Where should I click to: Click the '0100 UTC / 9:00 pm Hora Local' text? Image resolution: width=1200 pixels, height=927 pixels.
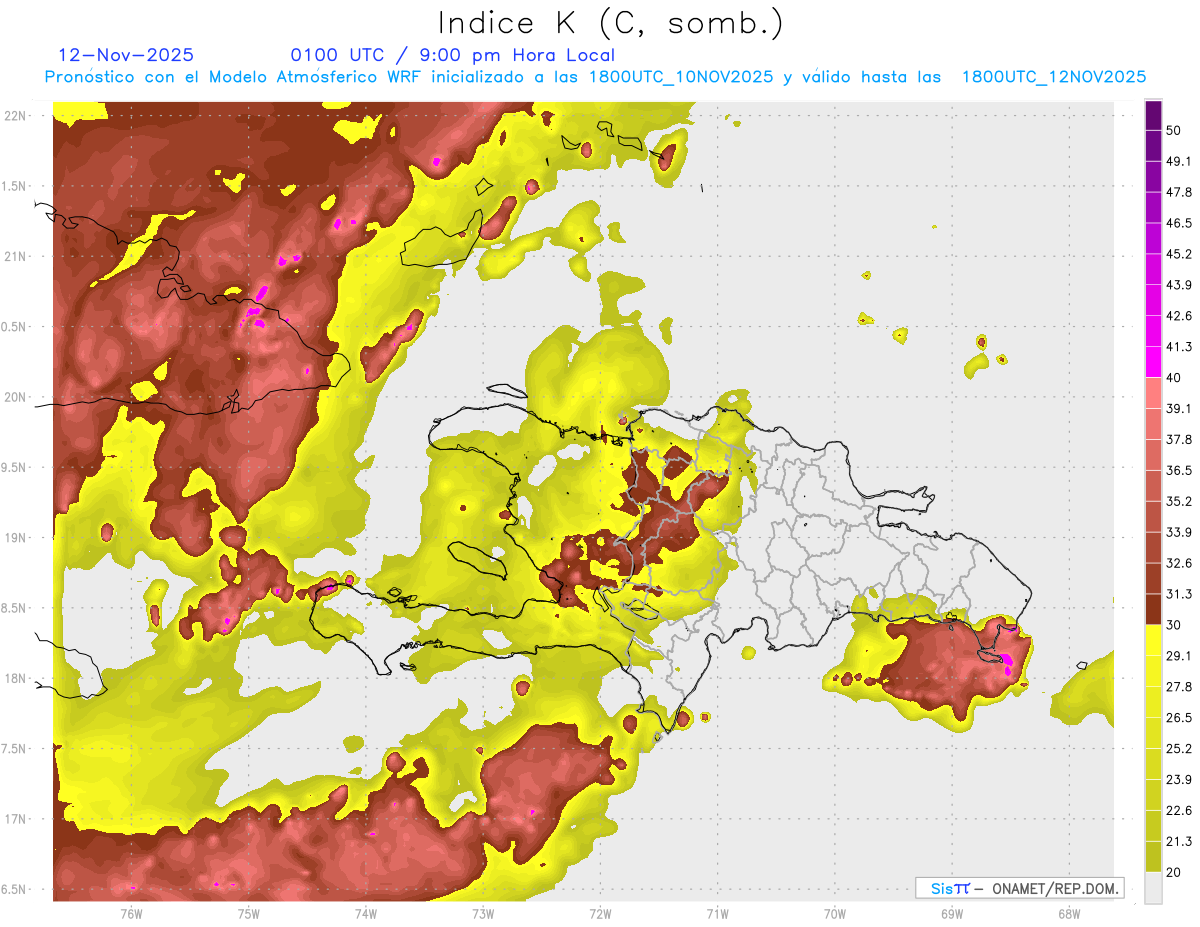click(452, 55)
